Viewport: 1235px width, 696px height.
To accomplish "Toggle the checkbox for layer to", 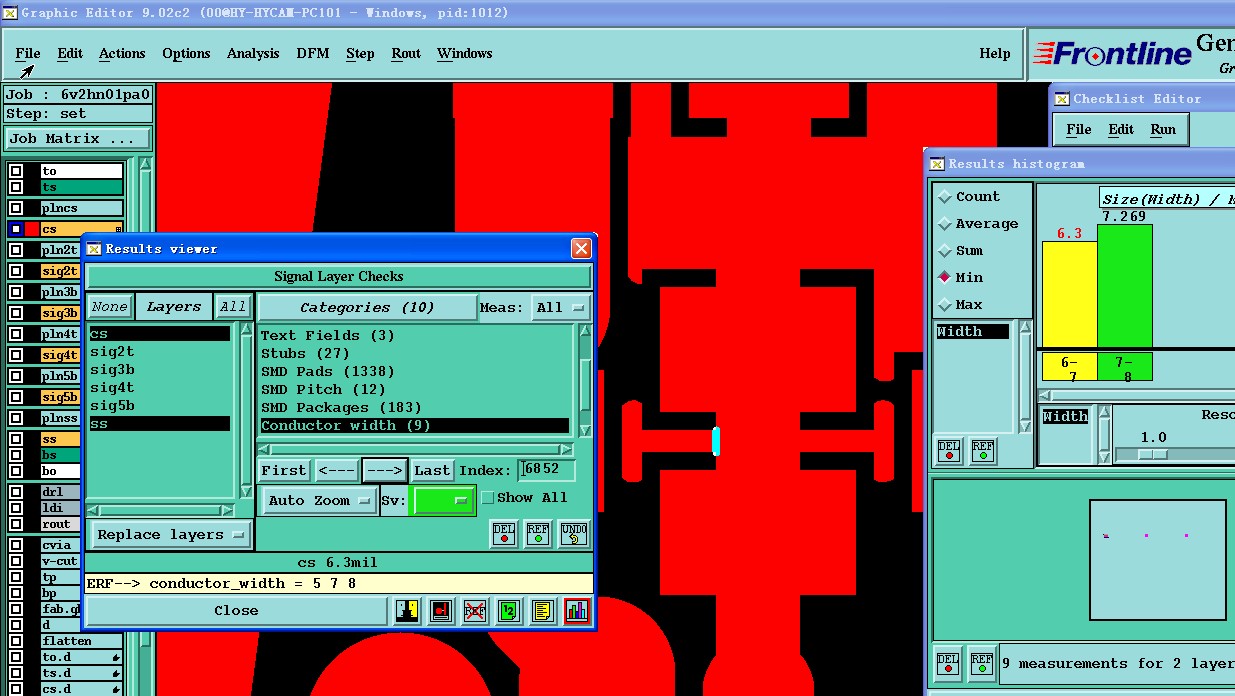I will [16, 171].
